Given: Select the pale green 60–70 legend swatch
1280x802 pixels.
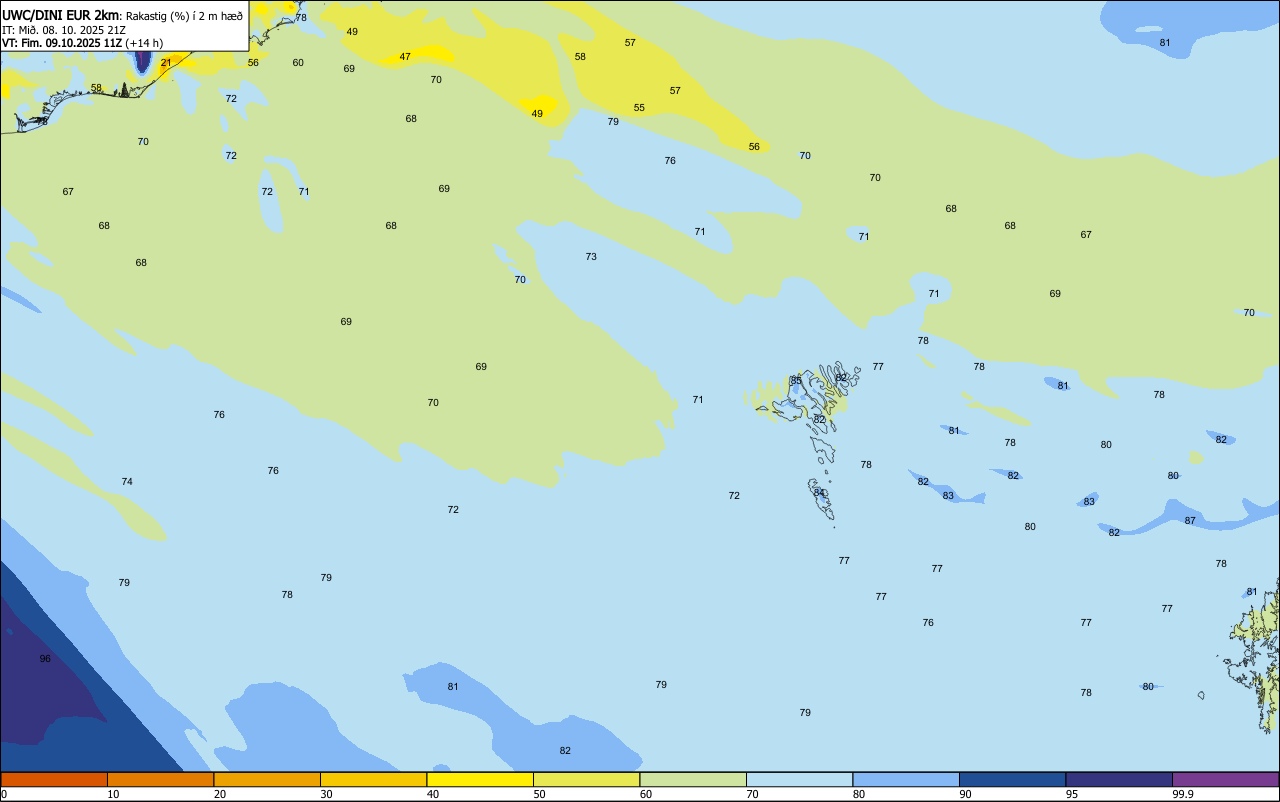Looking at the screenshot, I should [x=693, y=779].
